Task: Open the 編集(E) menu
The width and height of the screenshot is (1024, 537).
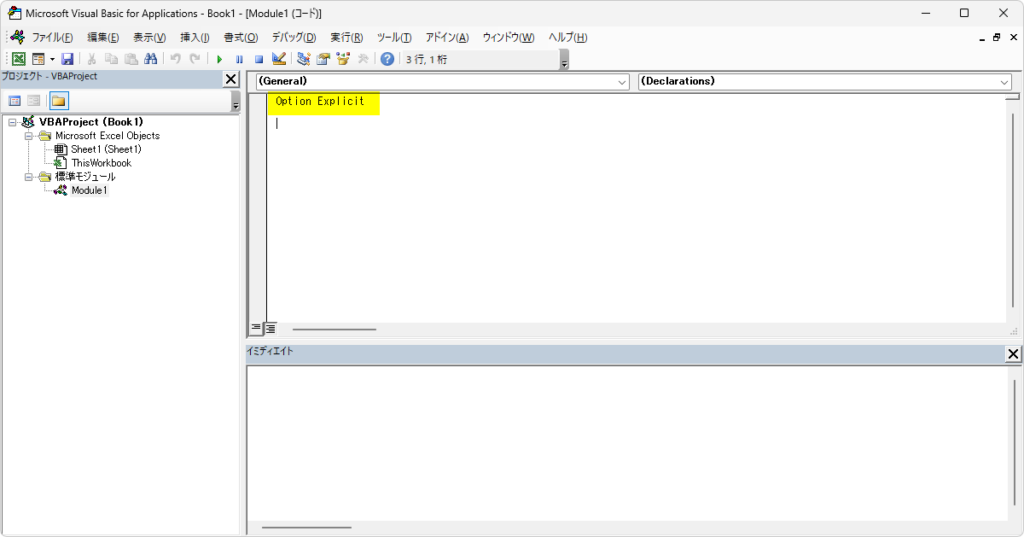Action: [103, 37]
